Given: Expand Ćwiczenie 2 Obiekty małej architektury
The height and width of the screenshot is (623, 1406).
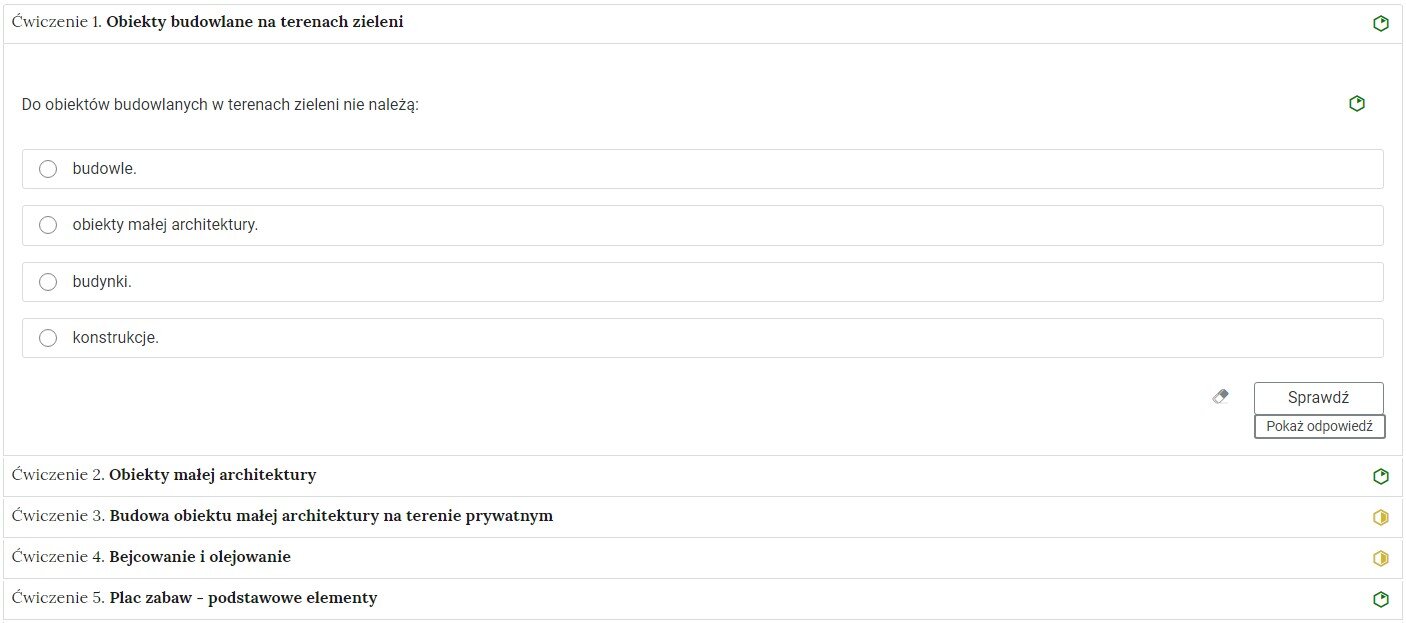Looking at the screenshot, I should (212, 475).
